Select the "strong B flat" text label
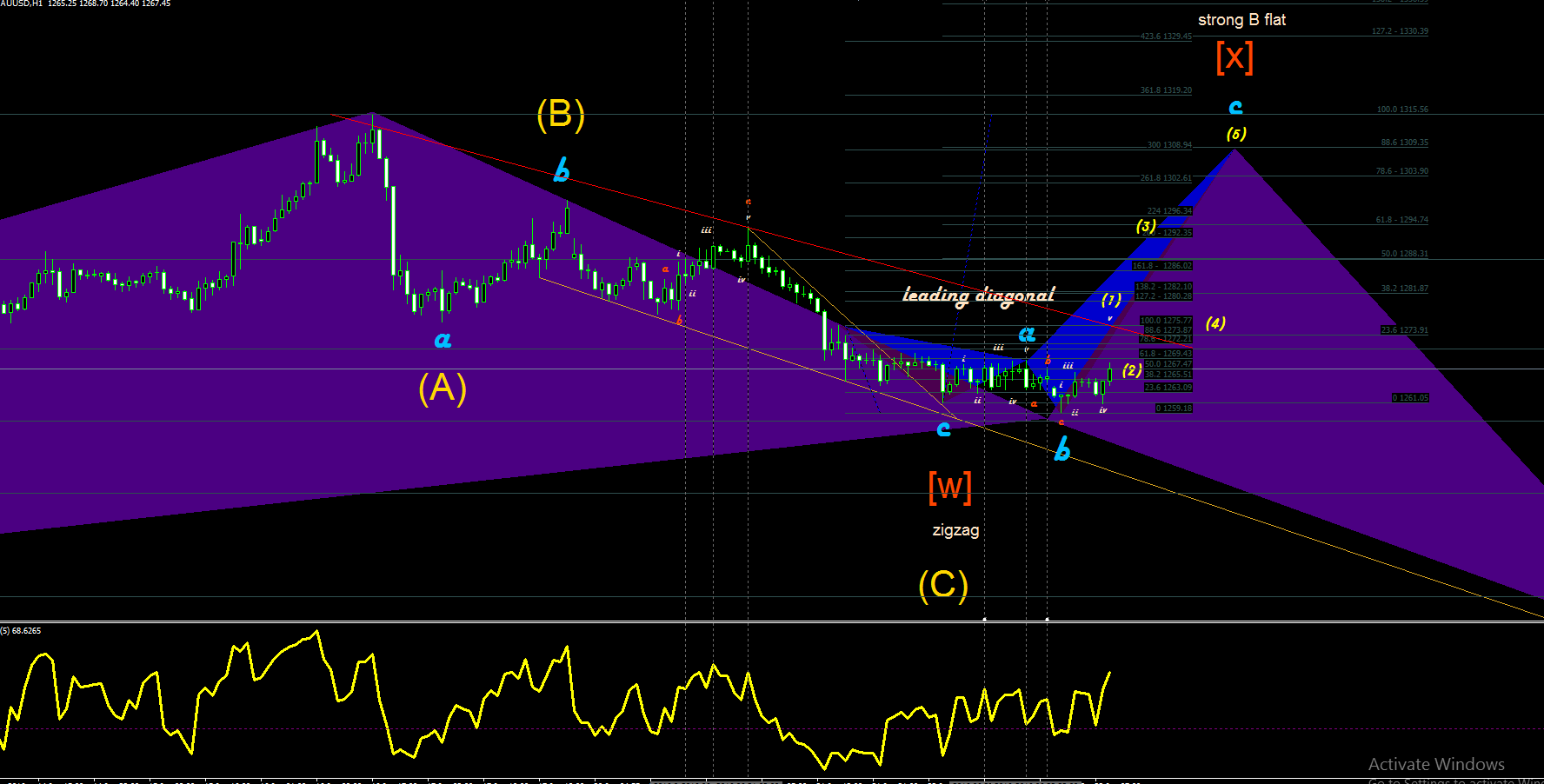Viewport: 1544px width, 784px height. point(1241,20)
